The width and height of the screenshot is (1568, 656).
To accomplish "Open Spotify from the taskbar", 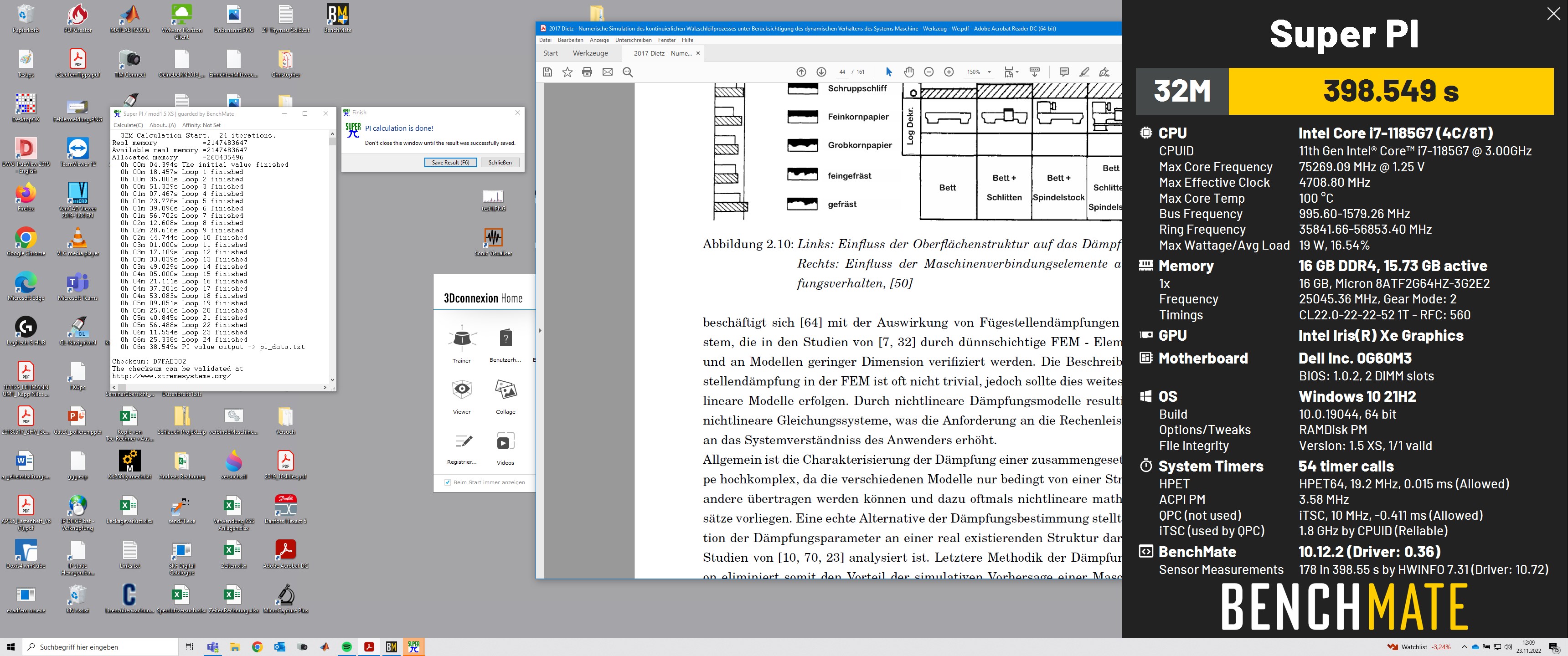I will point(346,647).
